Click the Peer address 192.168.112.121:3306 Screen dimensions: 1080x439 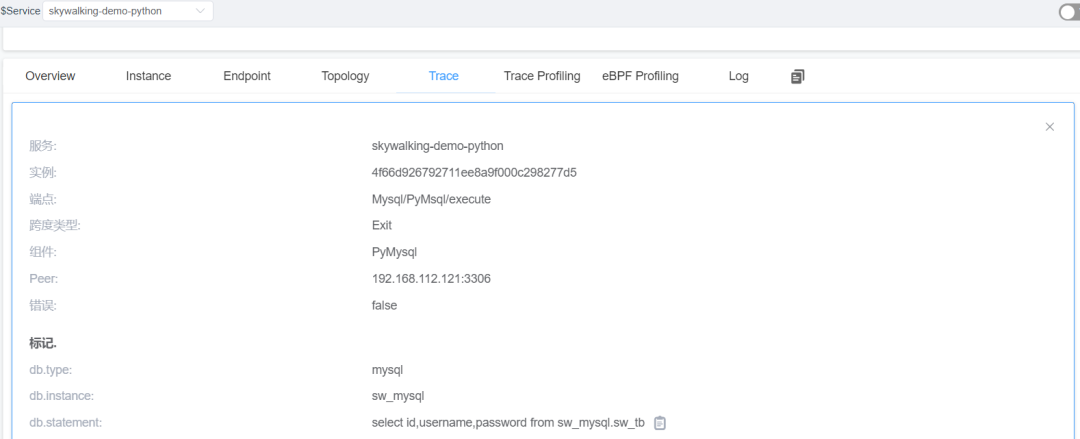point(431,278)
